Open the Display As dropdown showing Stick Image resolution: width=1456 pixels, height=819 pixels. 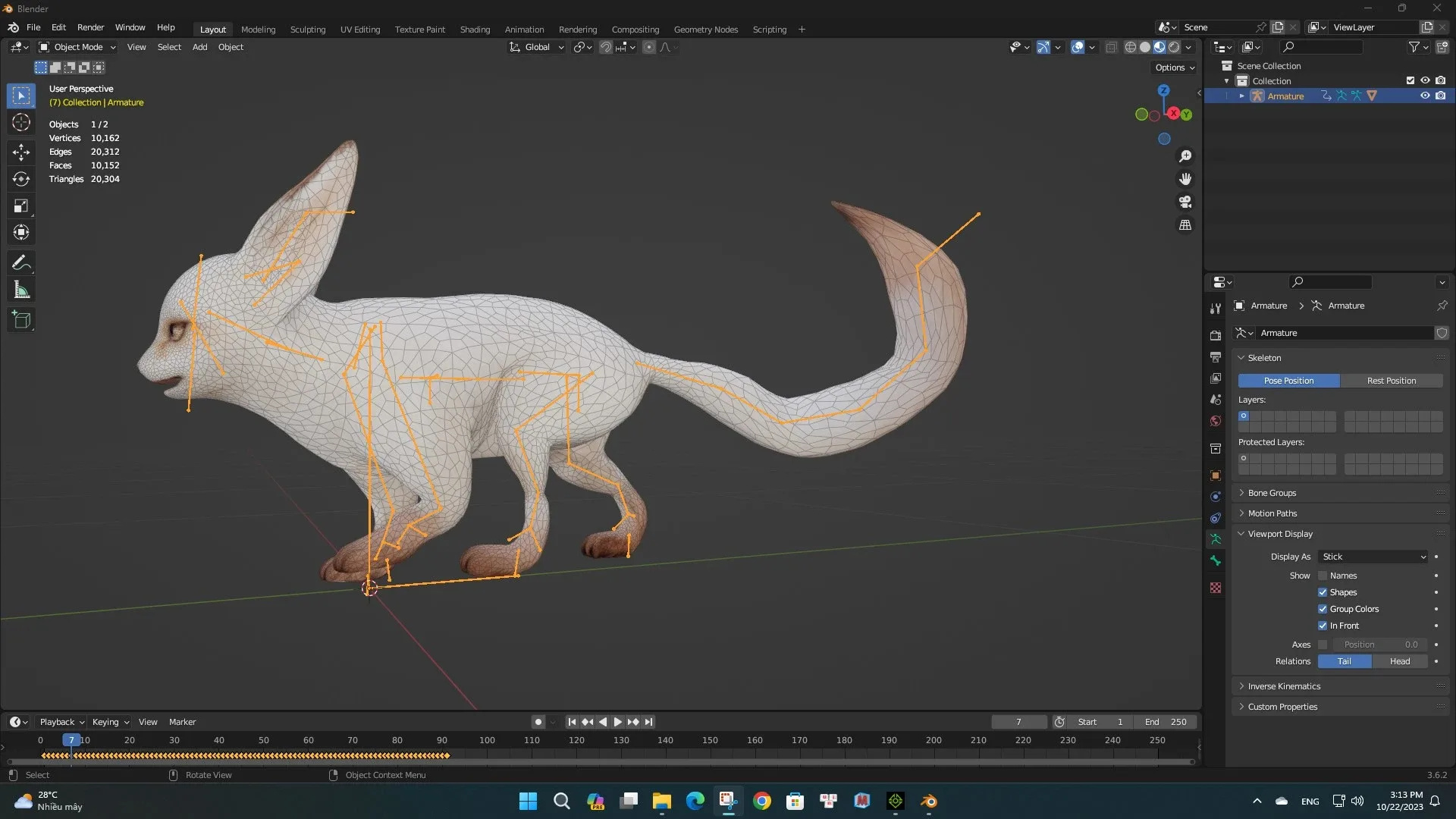click(1373, 557)
